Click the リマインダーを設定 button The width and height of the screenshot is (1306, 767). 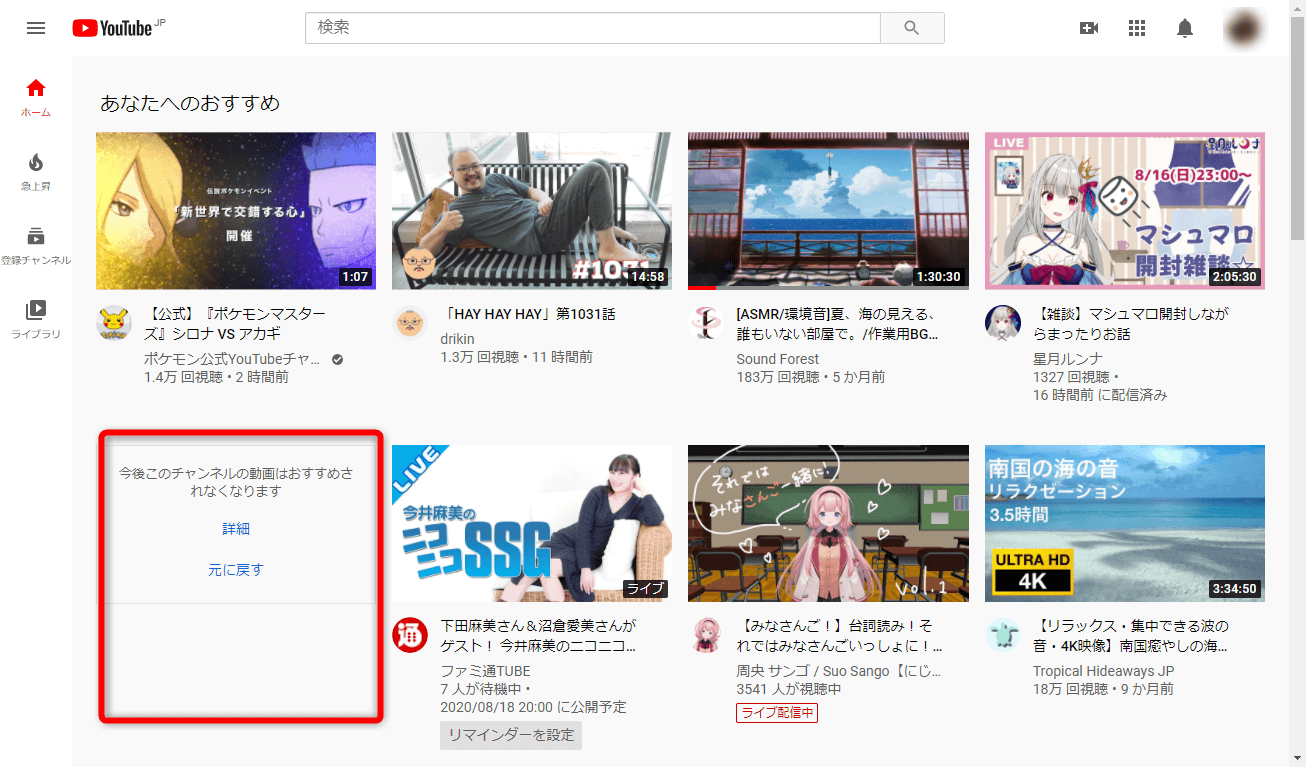[x=511, y=735]
